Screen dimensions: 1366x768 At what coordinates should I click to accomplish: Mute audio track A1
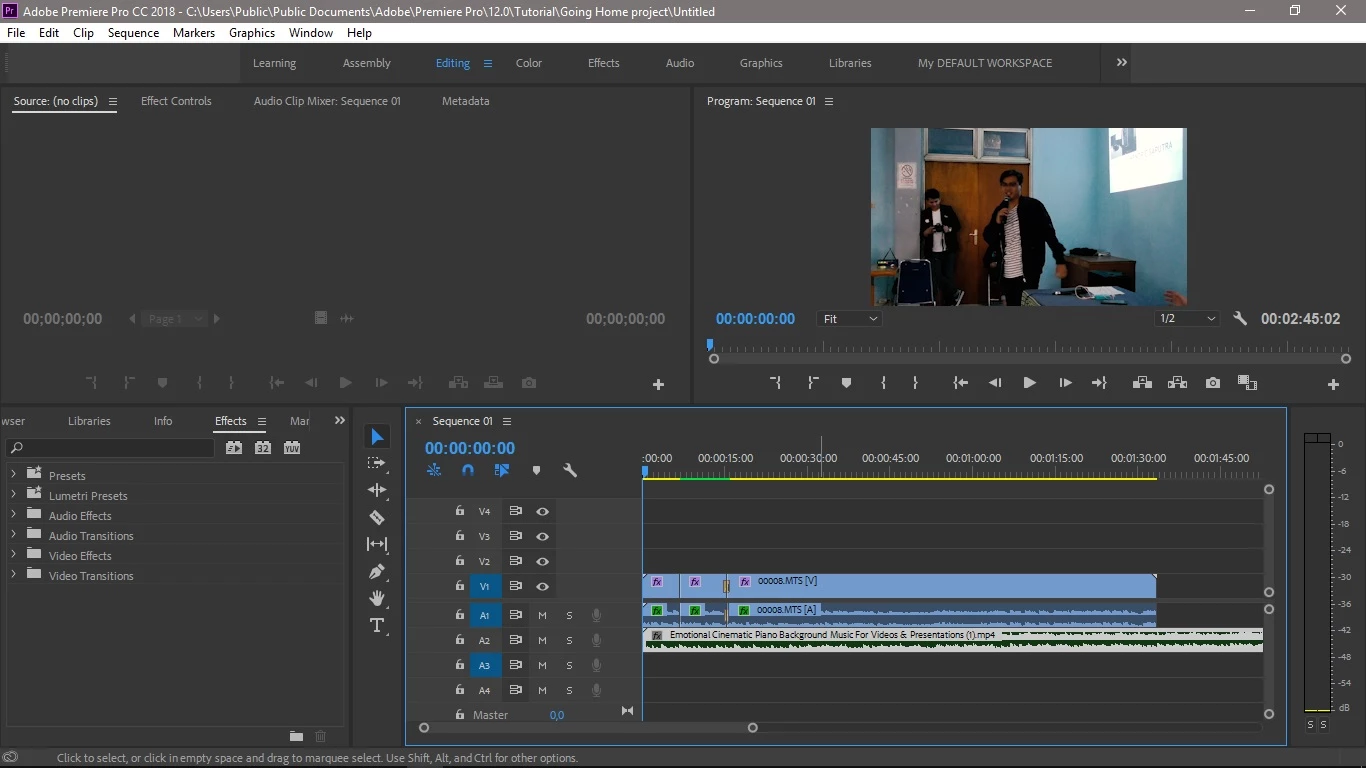pos(542,615)
